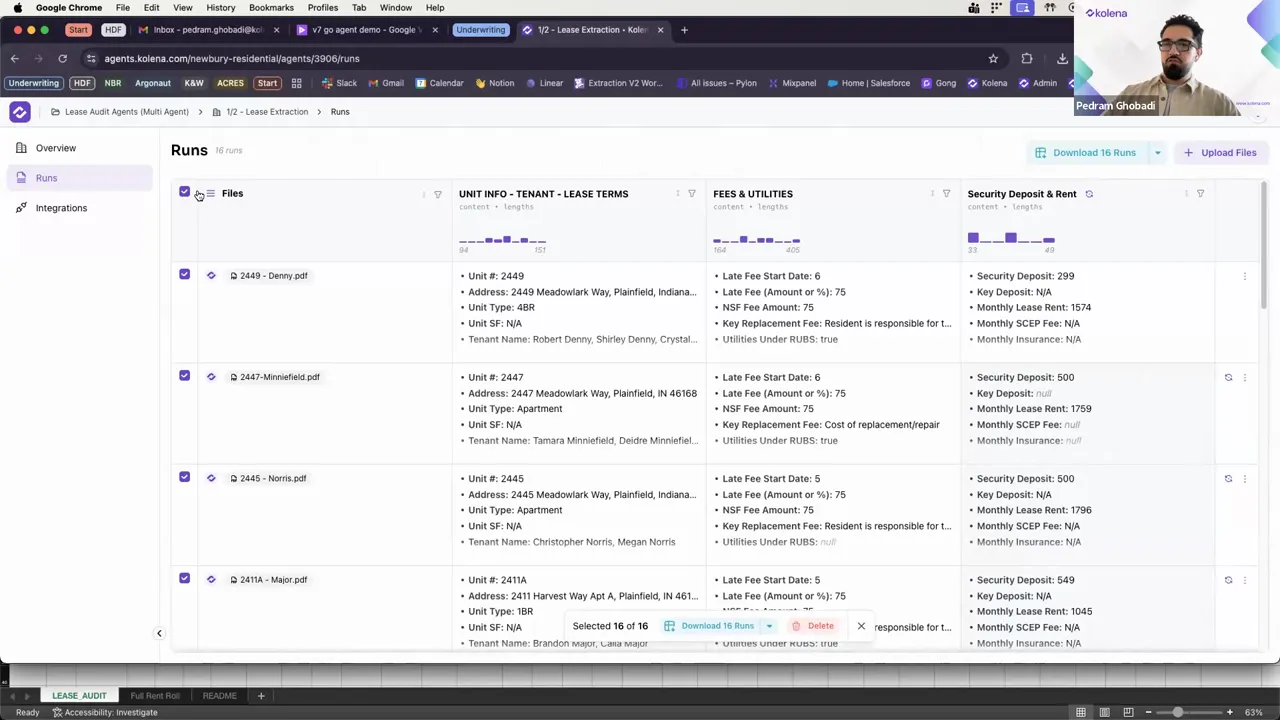Click the Delete trash icon in the selection bar
The width and height of the screenshot is (1280, 720).
point(796,625)
